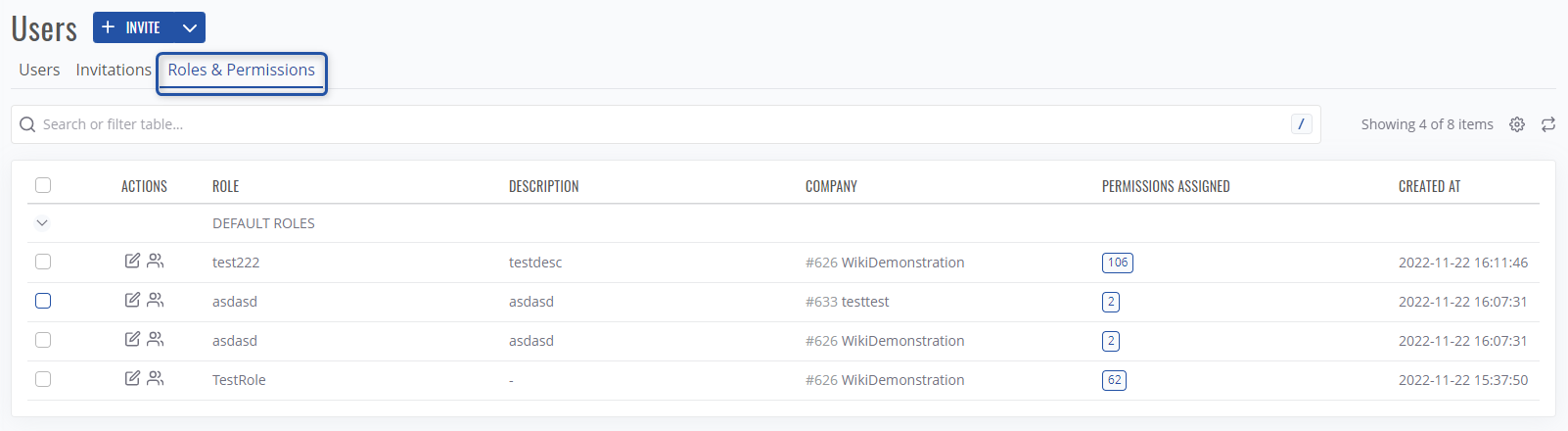This screenshot has height=431, width=1568.
Task: Click edit icon for test222 role
Action: [132, 262]
